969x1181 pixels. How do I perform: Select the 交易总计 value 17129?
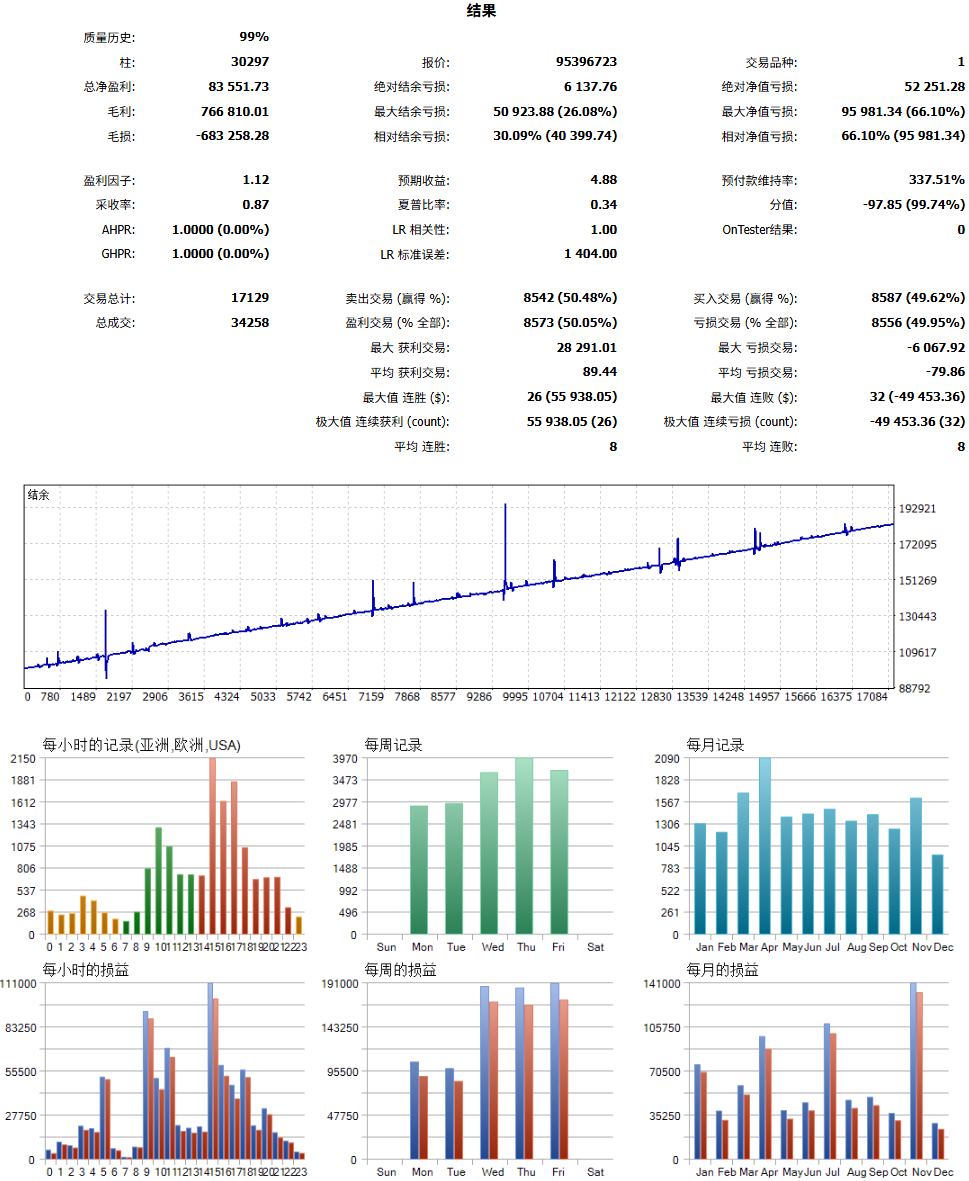249,298
